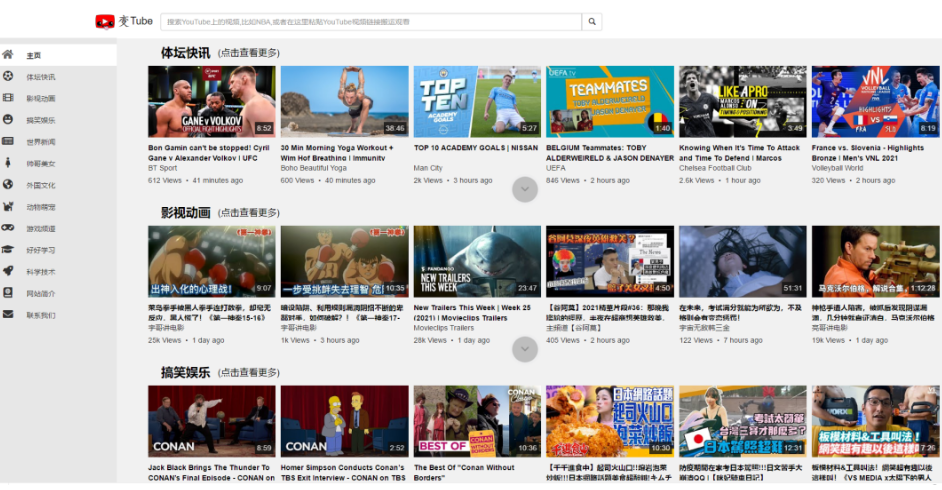
Task: Select the film strip icon for 影视动画
Action: click(8, 98)
